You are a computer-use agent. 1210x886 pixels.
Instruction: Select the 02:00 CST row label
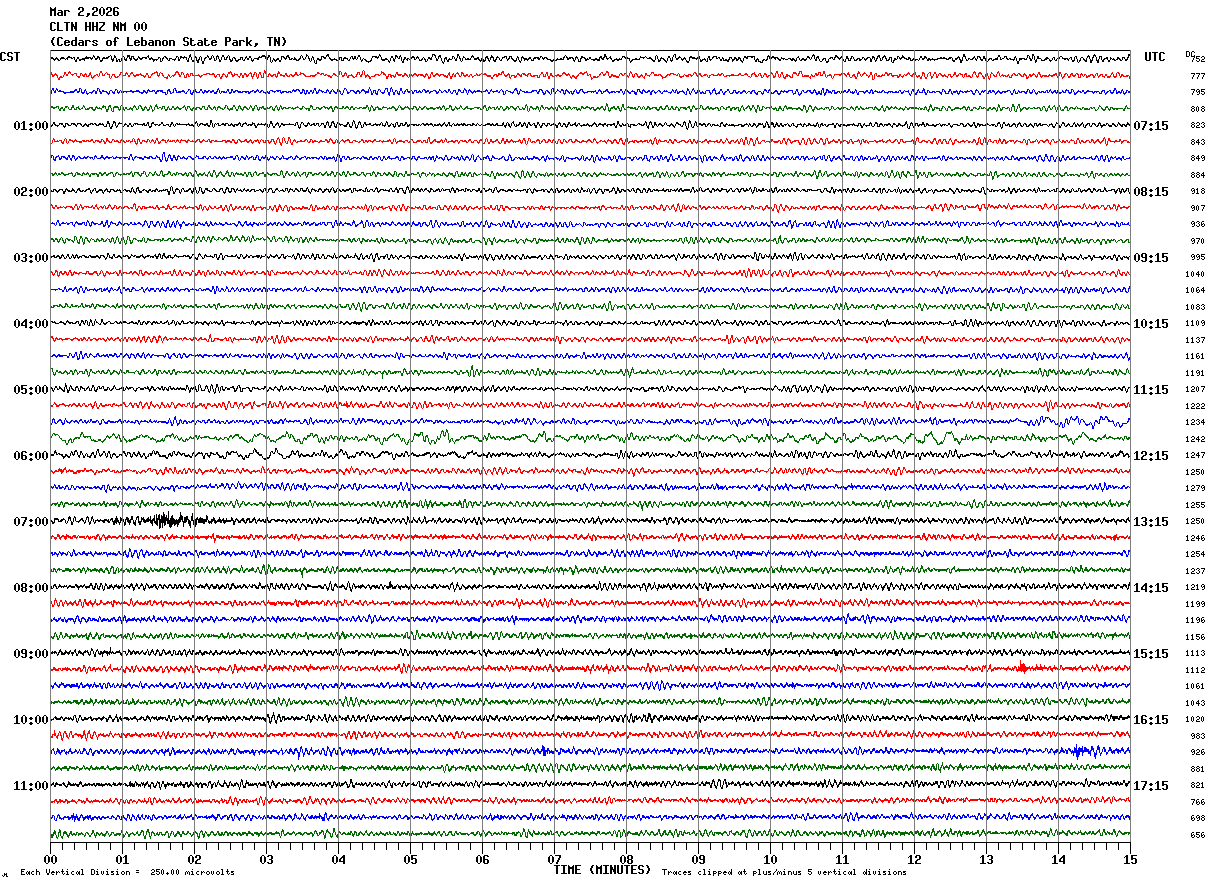pos(30,192)
